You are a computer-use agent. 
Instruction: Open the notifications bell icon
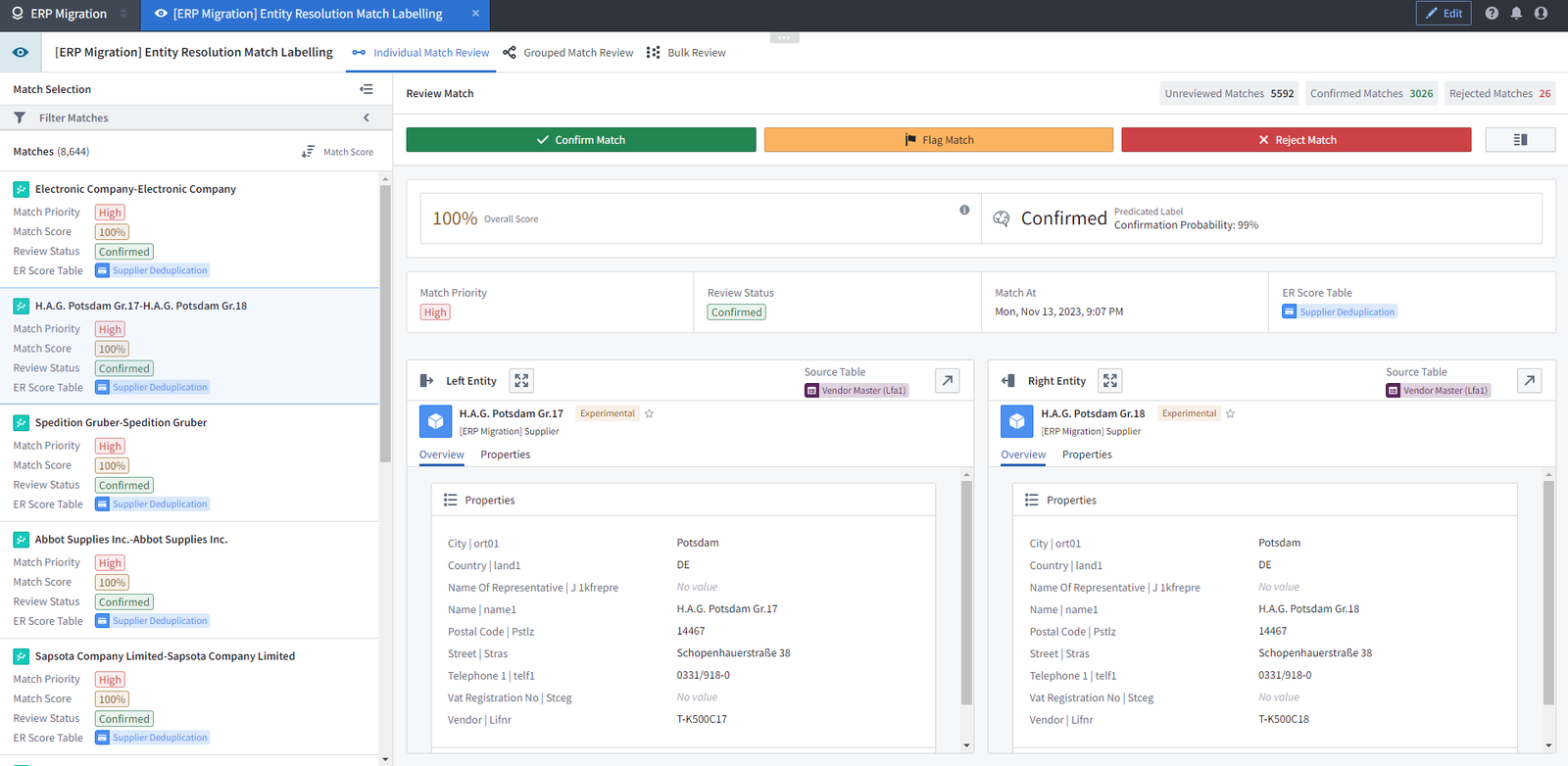1516,14
